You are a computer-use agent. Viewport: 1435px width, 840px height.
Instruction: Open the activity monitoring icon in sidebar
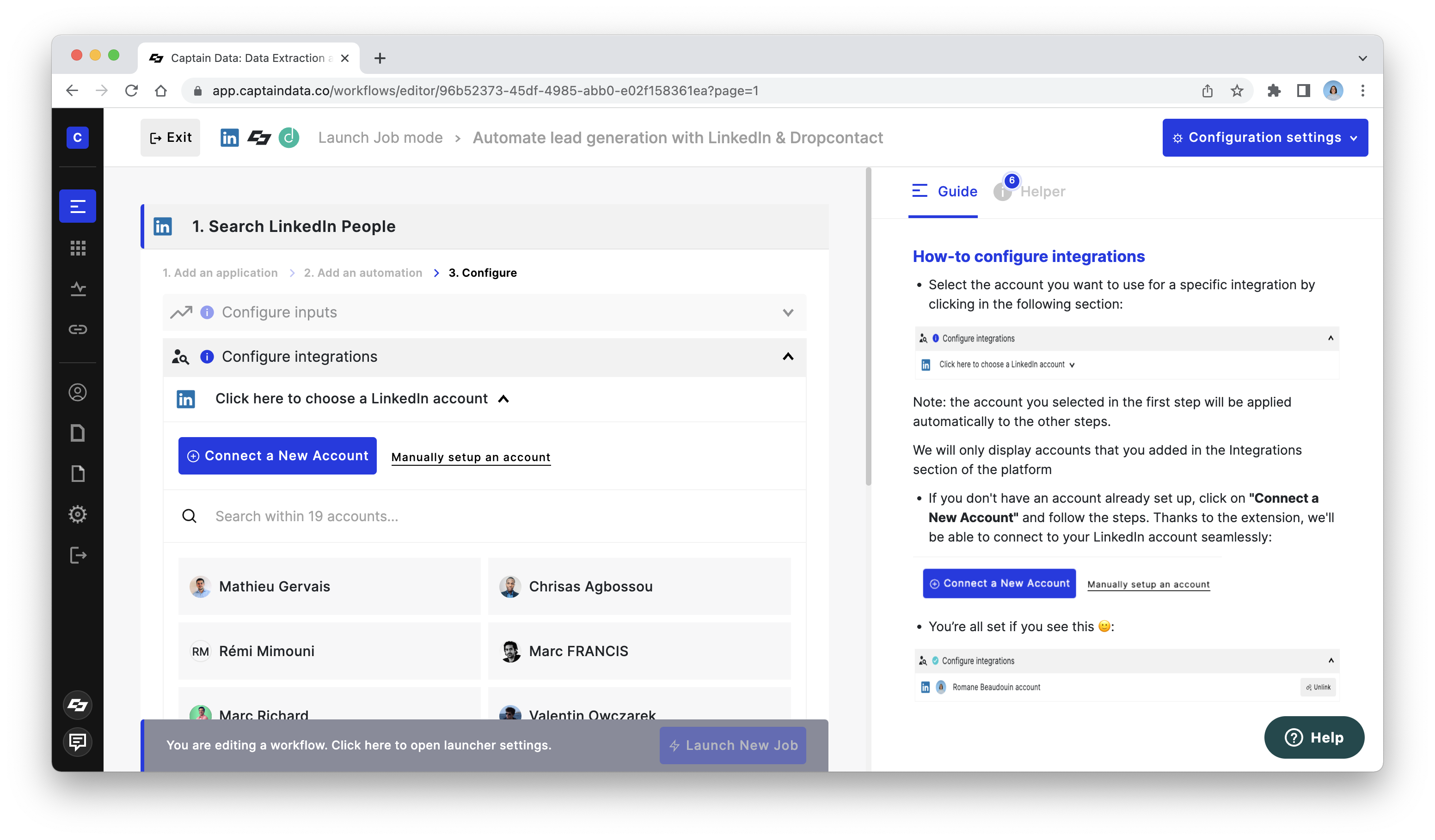coord(78,288)
